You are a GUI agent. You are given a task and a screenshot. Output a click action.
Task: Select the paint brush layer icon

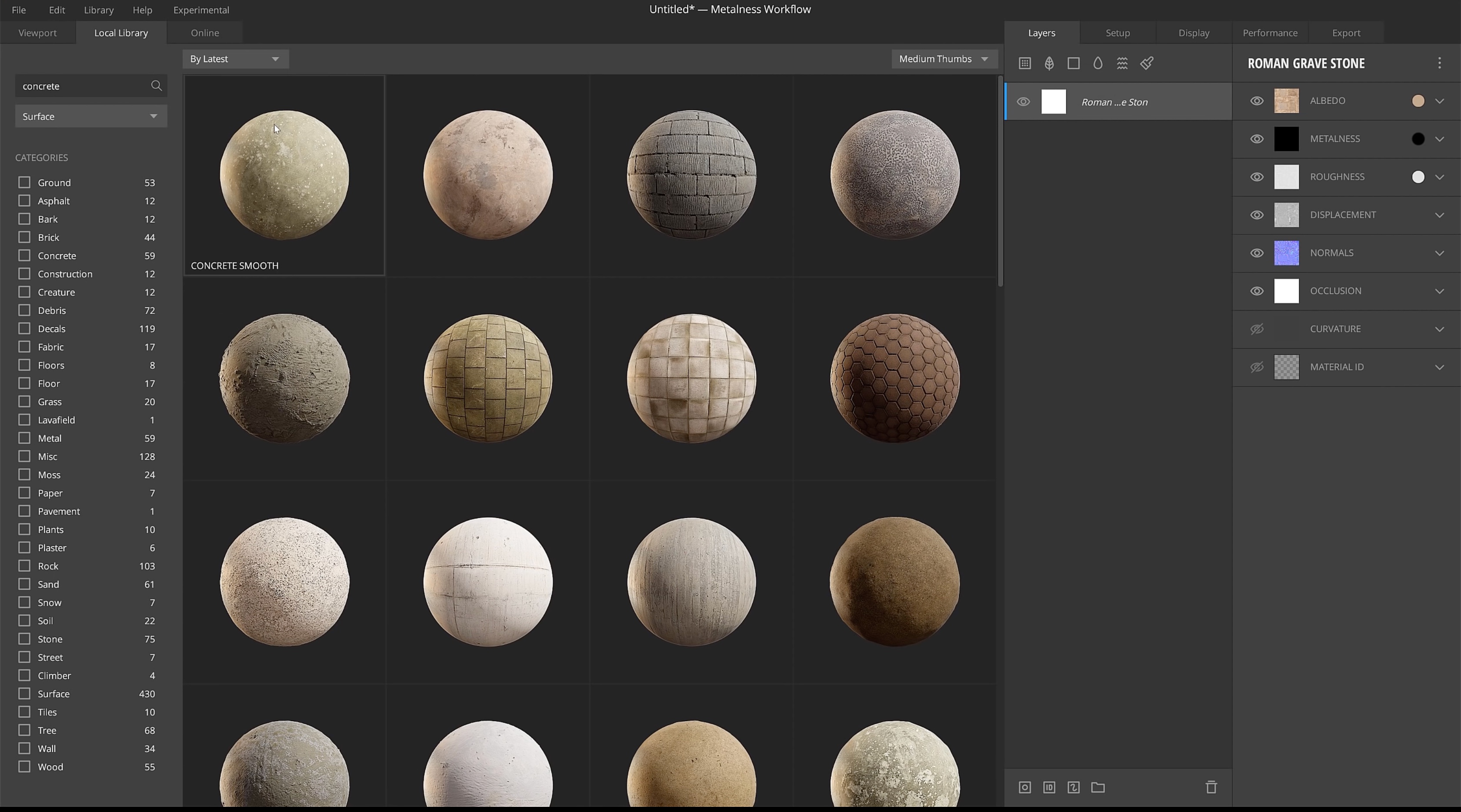tap(1146, 63)
